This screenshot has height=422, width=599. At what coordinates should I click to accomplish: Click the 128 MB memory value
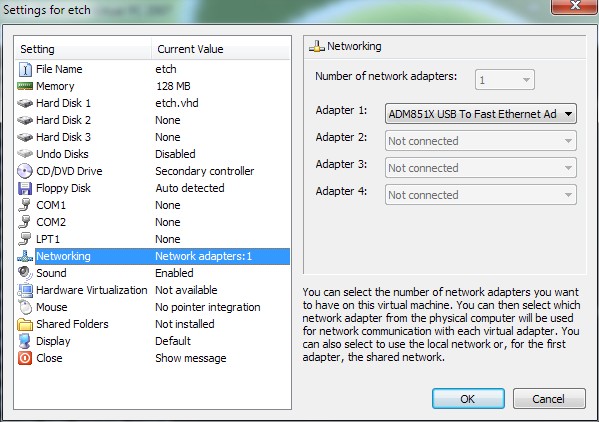pyautogui.click(x=173, y=86)
